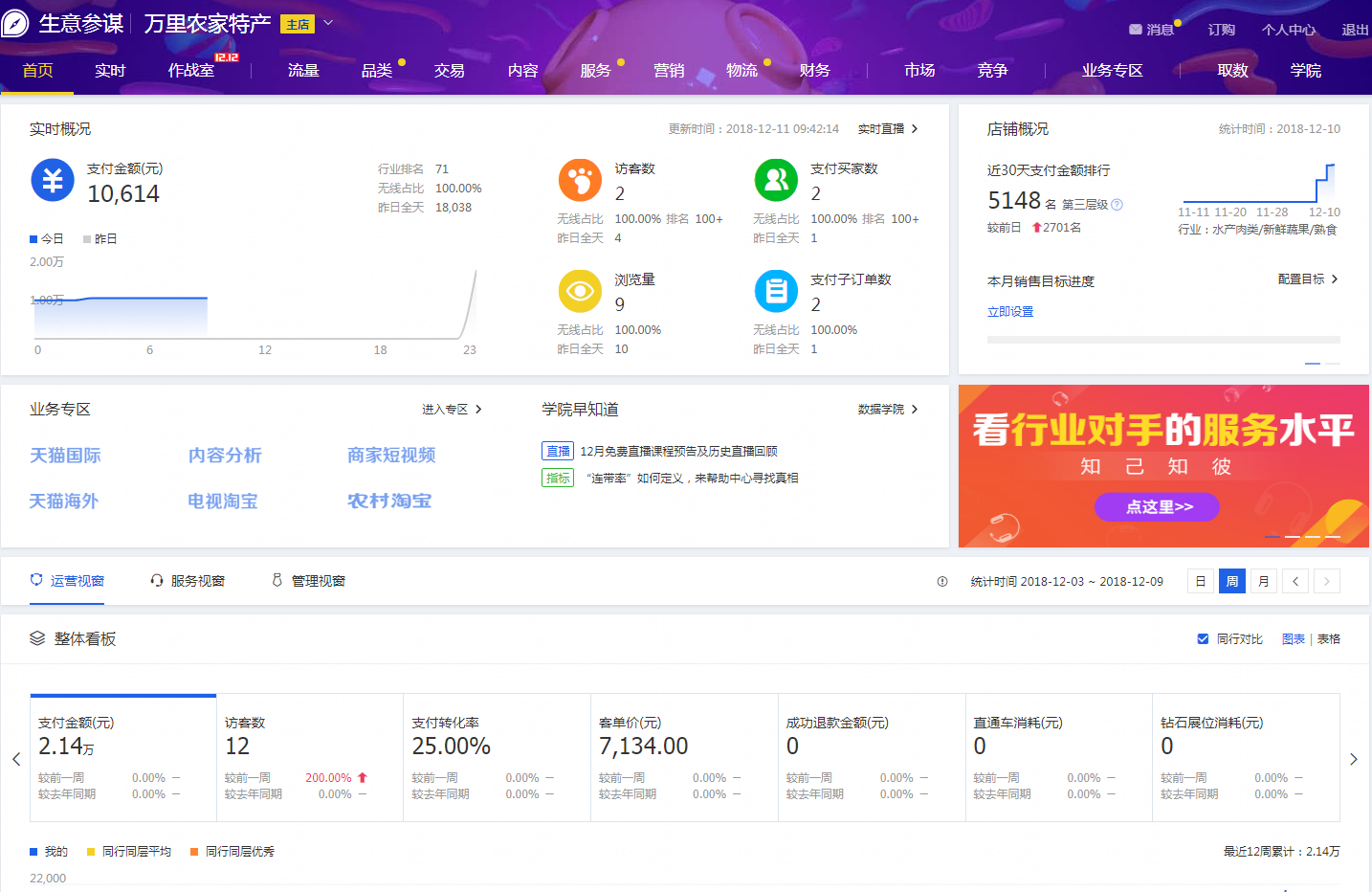Click the 立即设置 link
Screen dimensions: 1372x892
[1010, 311]
